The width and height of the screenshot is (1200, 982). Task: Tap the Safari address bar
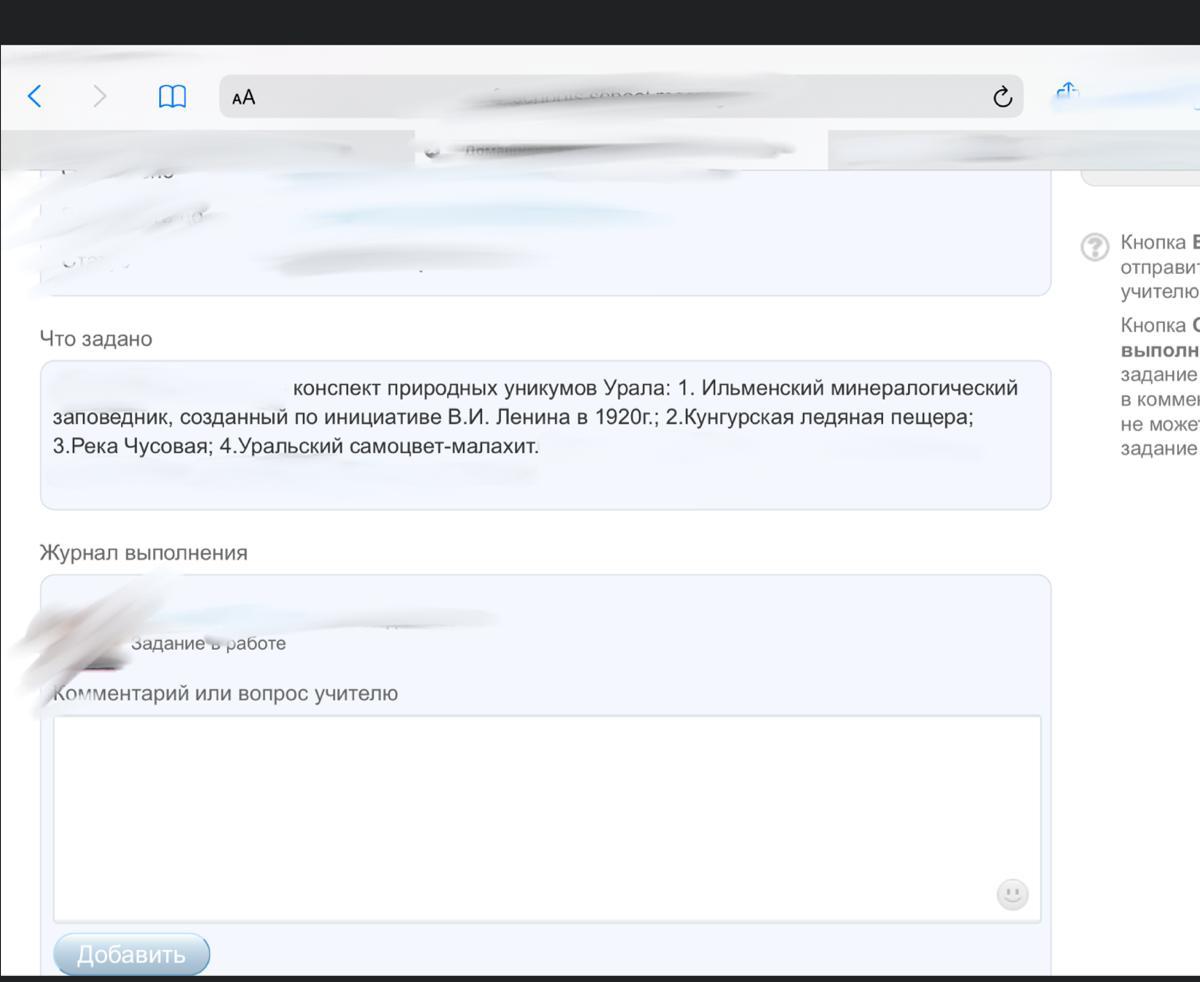[621, 96]
